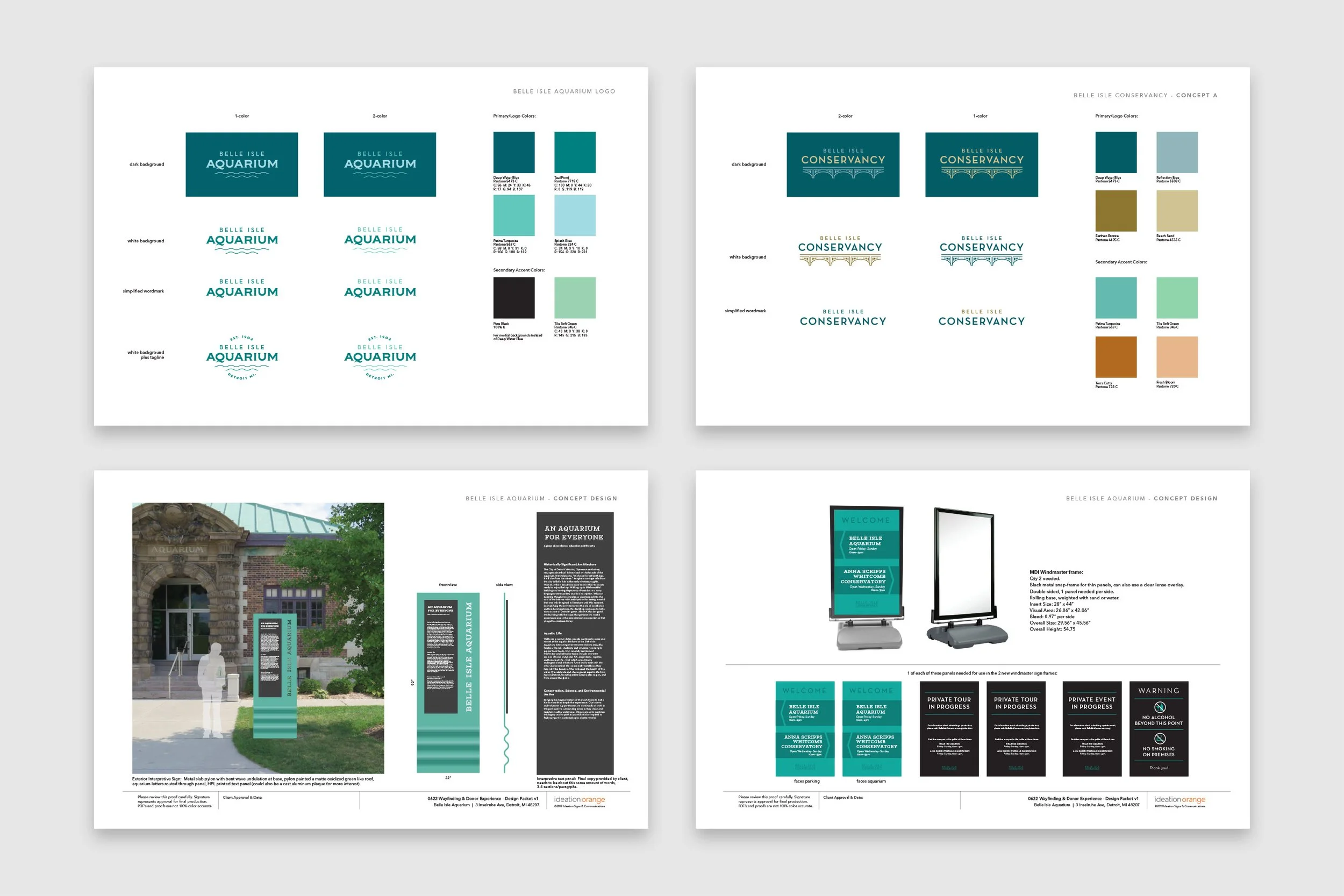Image resolution: width=1344 pixels, height=896 pixels.
Task: Select 1-color simplified Aquarium wordmark
Action: click(242, 288)
